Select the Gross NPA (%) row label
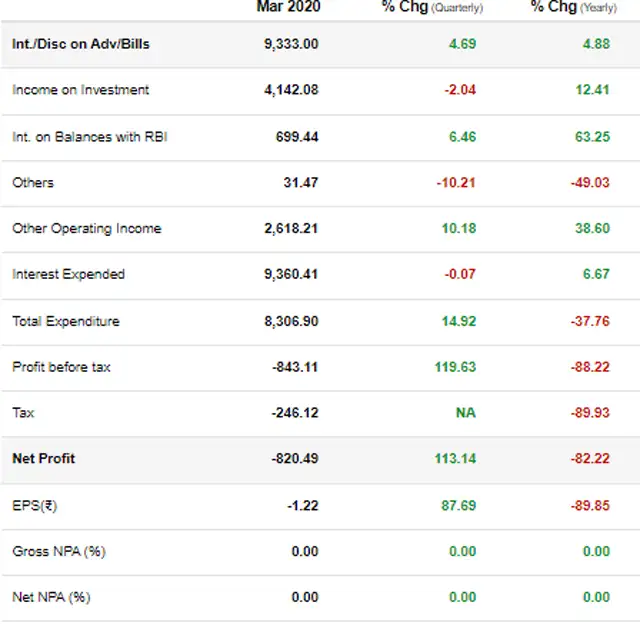This screenshot has height=629, width=640. (x=52, y=551)
